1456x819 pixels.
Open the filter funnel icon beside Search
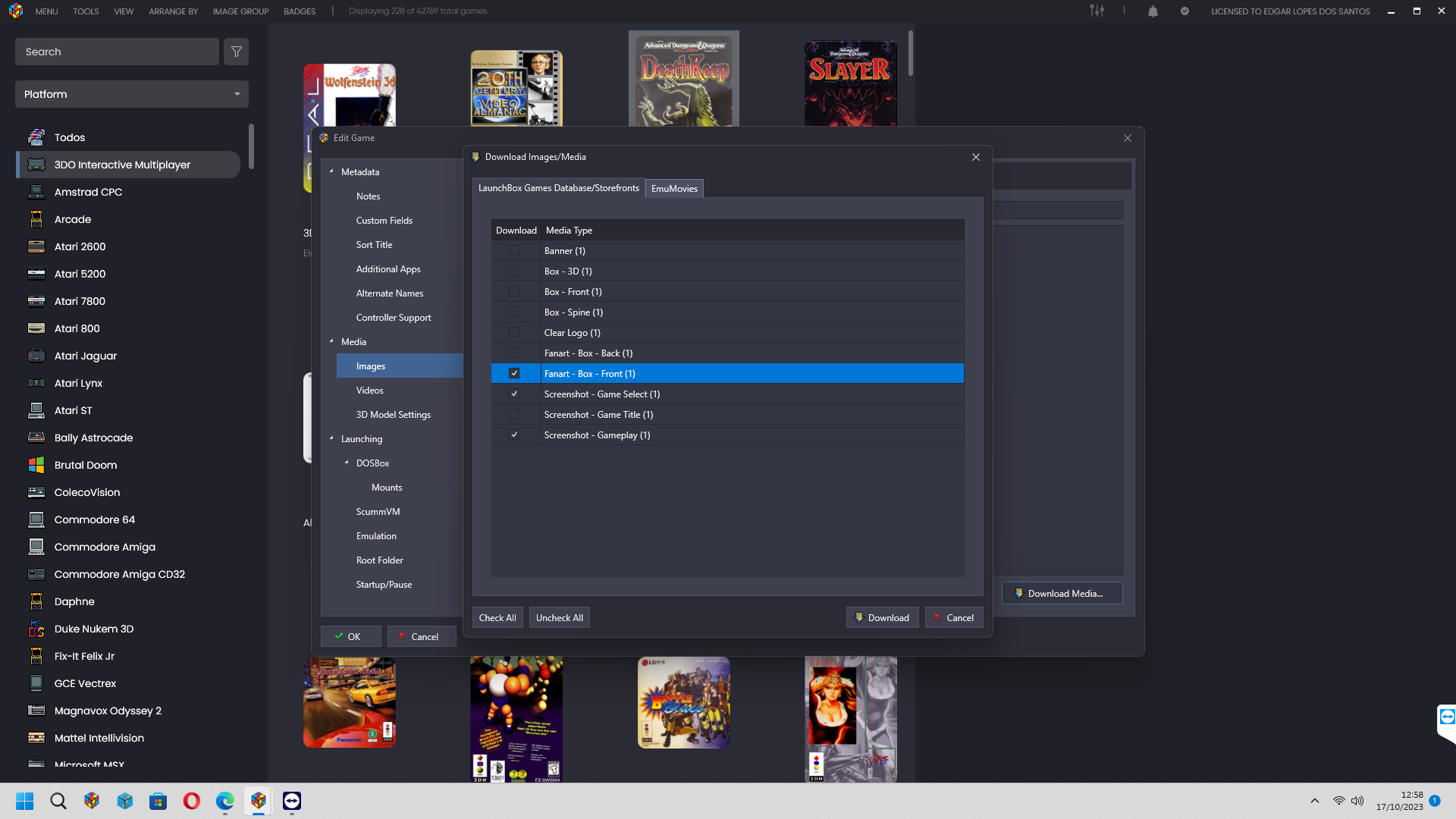tap(237, 52)
